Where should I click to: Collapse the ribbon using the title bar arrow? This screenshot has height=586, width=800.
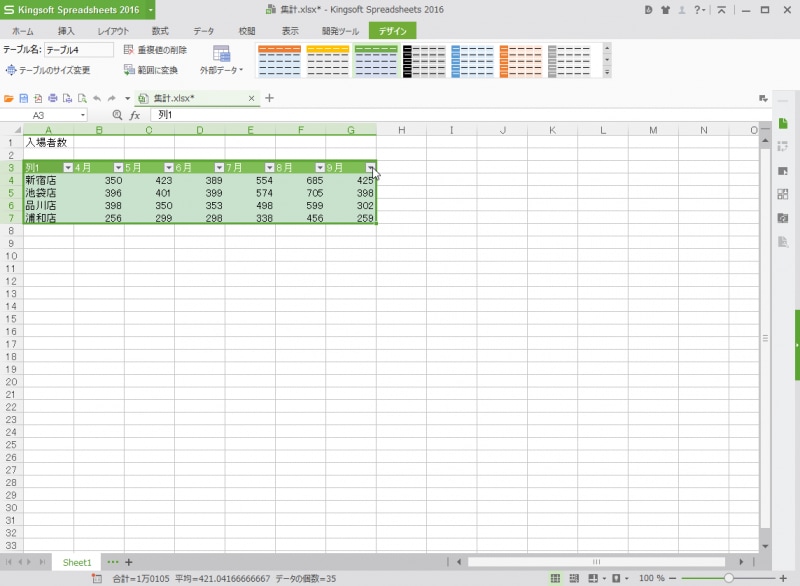721,10
